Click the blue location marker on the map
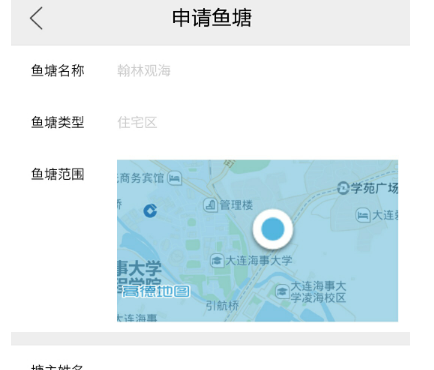Viewport: 434px width, 370px height. [273, 229]
